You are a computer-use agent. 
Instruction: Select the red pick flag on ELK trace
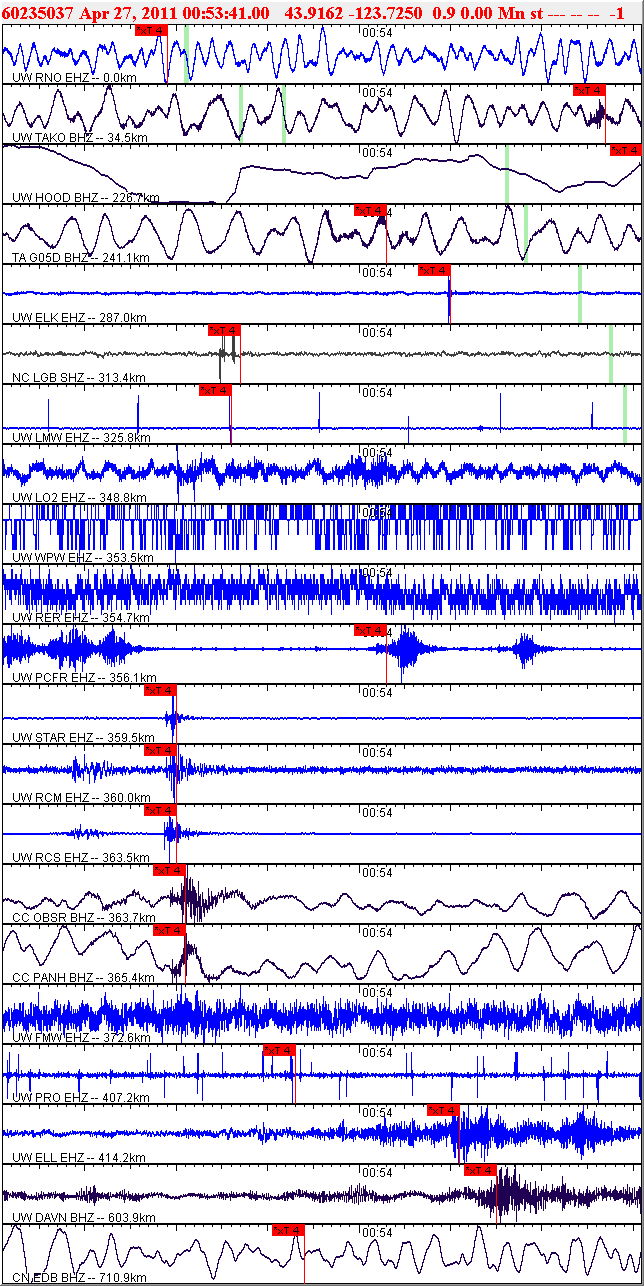[434, 271]
